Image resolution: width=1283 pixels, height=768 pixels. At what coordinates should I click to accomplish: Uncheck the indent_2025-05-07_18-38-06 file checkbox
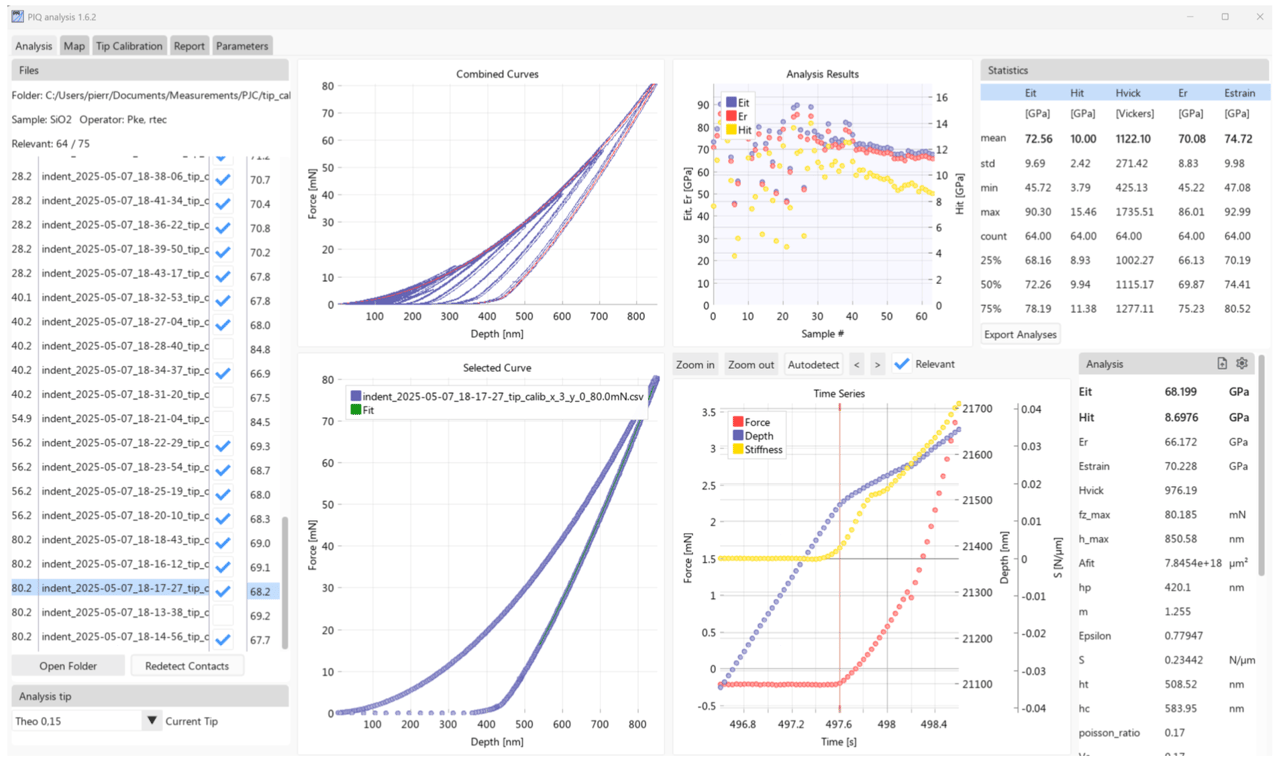pos(223,180)
